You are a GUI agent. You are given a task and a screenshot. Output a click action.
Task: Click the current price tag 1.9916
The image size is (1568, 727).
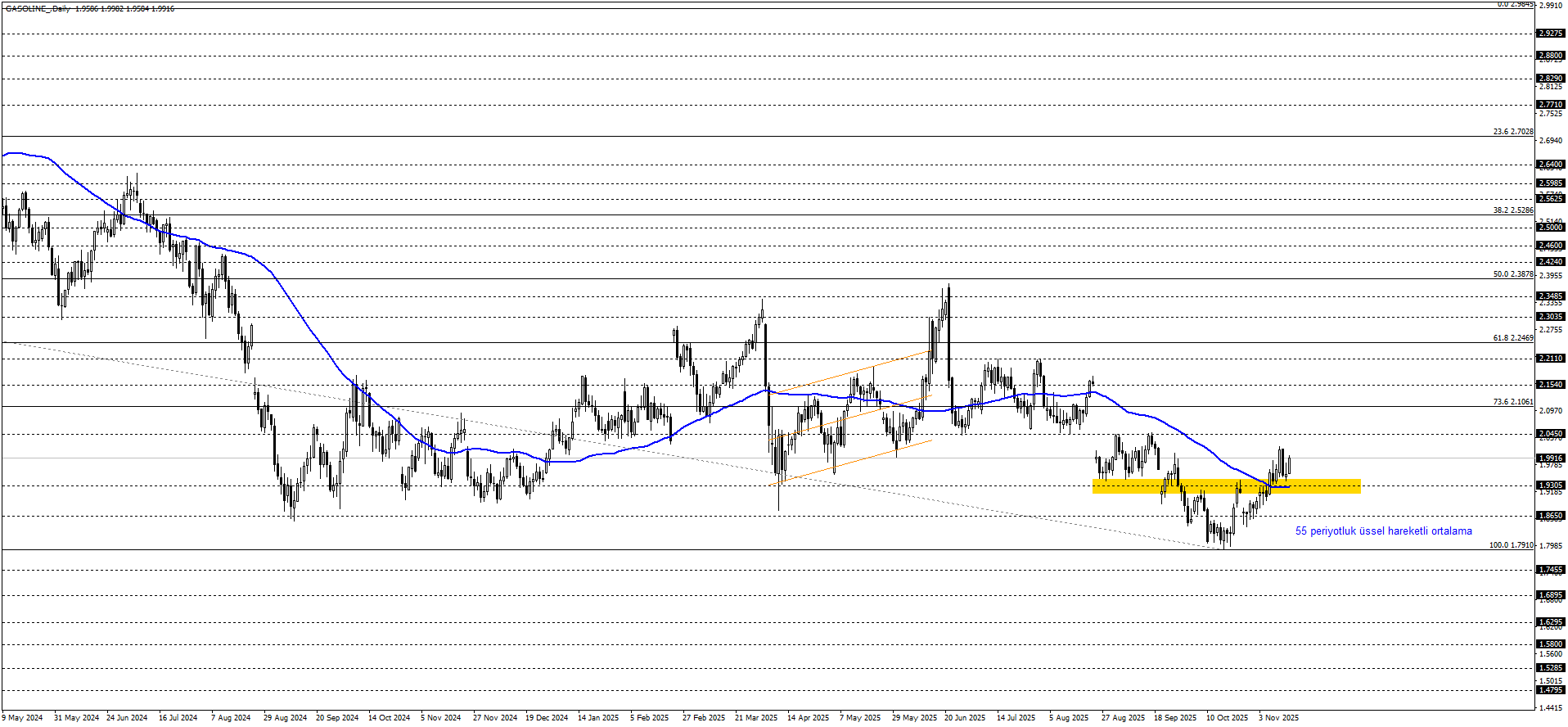click(1551, 458)
